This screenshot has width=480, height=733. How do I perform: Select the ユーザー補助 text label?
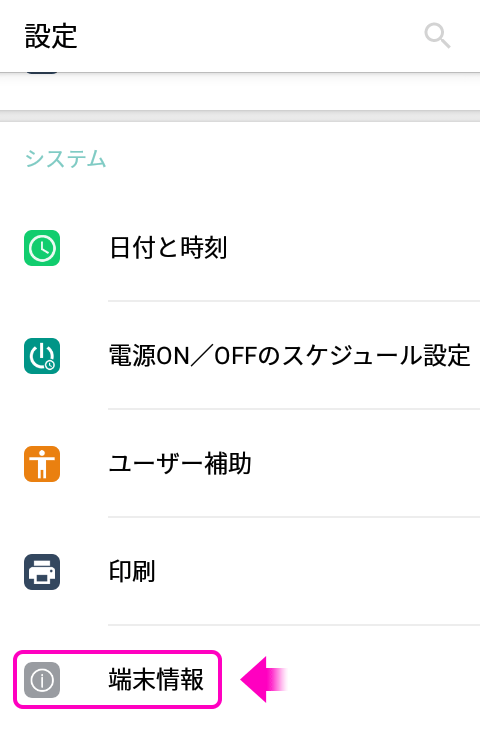180,464
